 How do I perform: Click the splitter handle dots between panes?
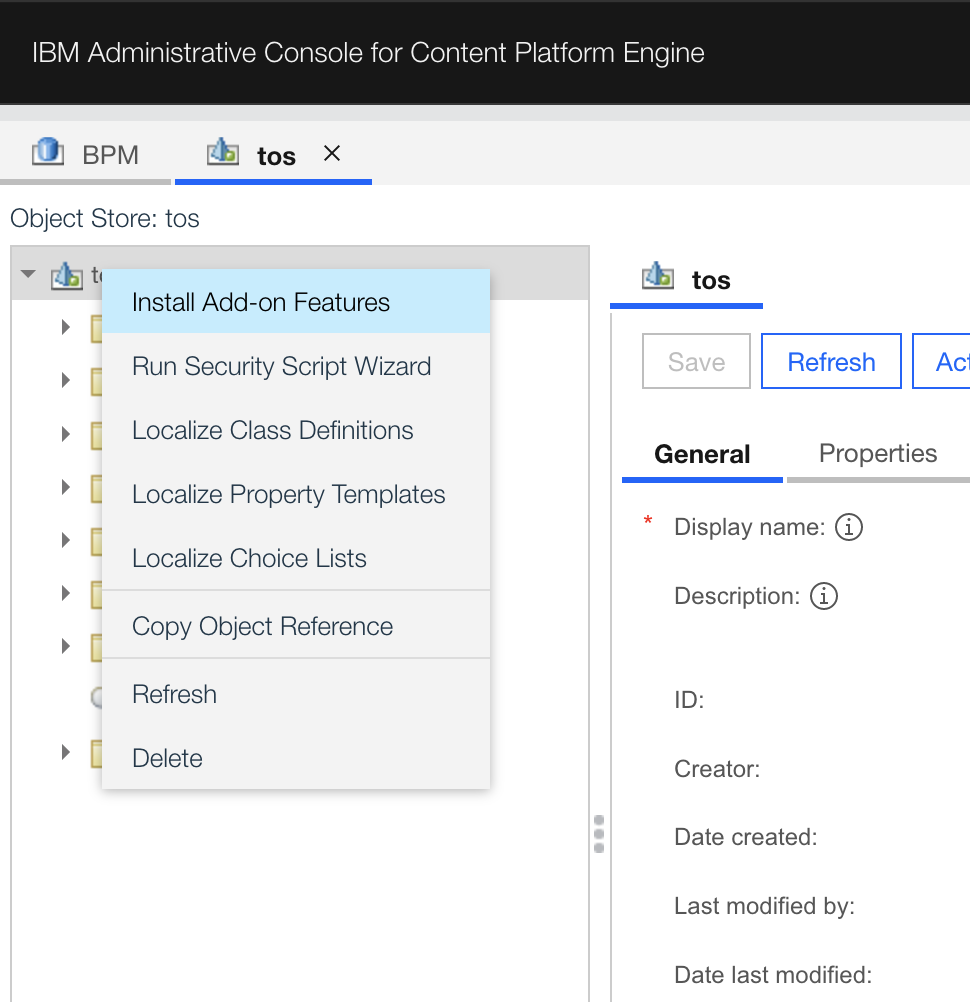[x=599, y=834]
